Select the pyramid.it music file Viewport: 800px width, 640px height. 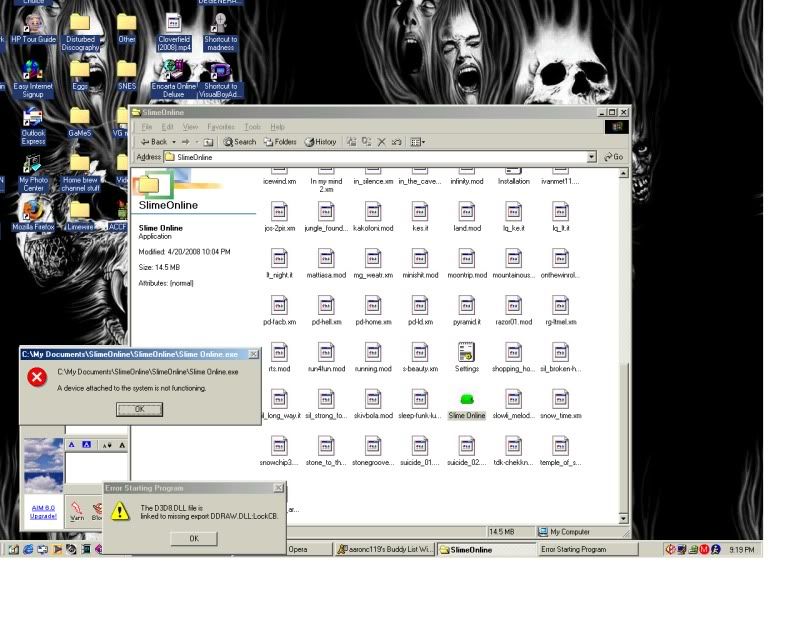(x=466, y=305)
